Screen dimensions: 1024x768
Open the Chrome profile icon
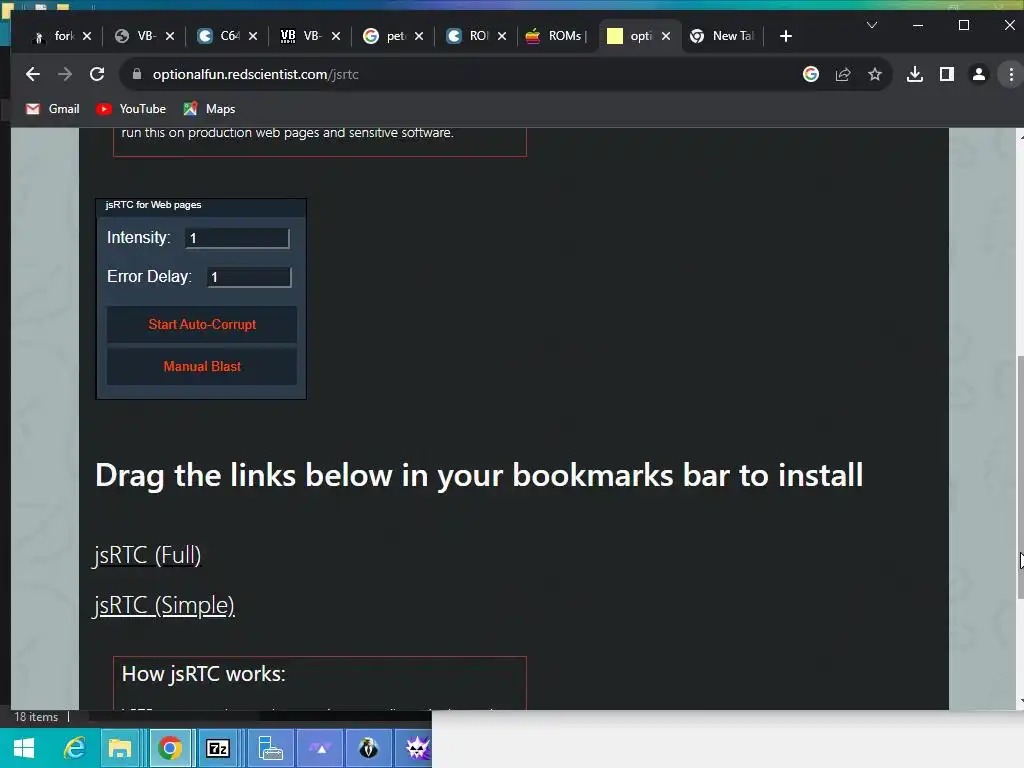click(978, 74)
